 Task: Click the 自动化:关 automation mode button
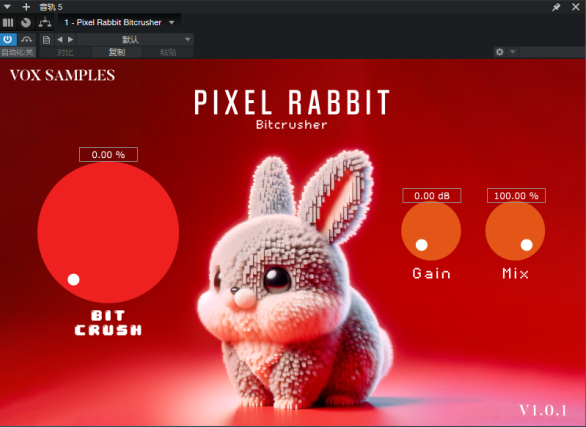pos(17,52)
